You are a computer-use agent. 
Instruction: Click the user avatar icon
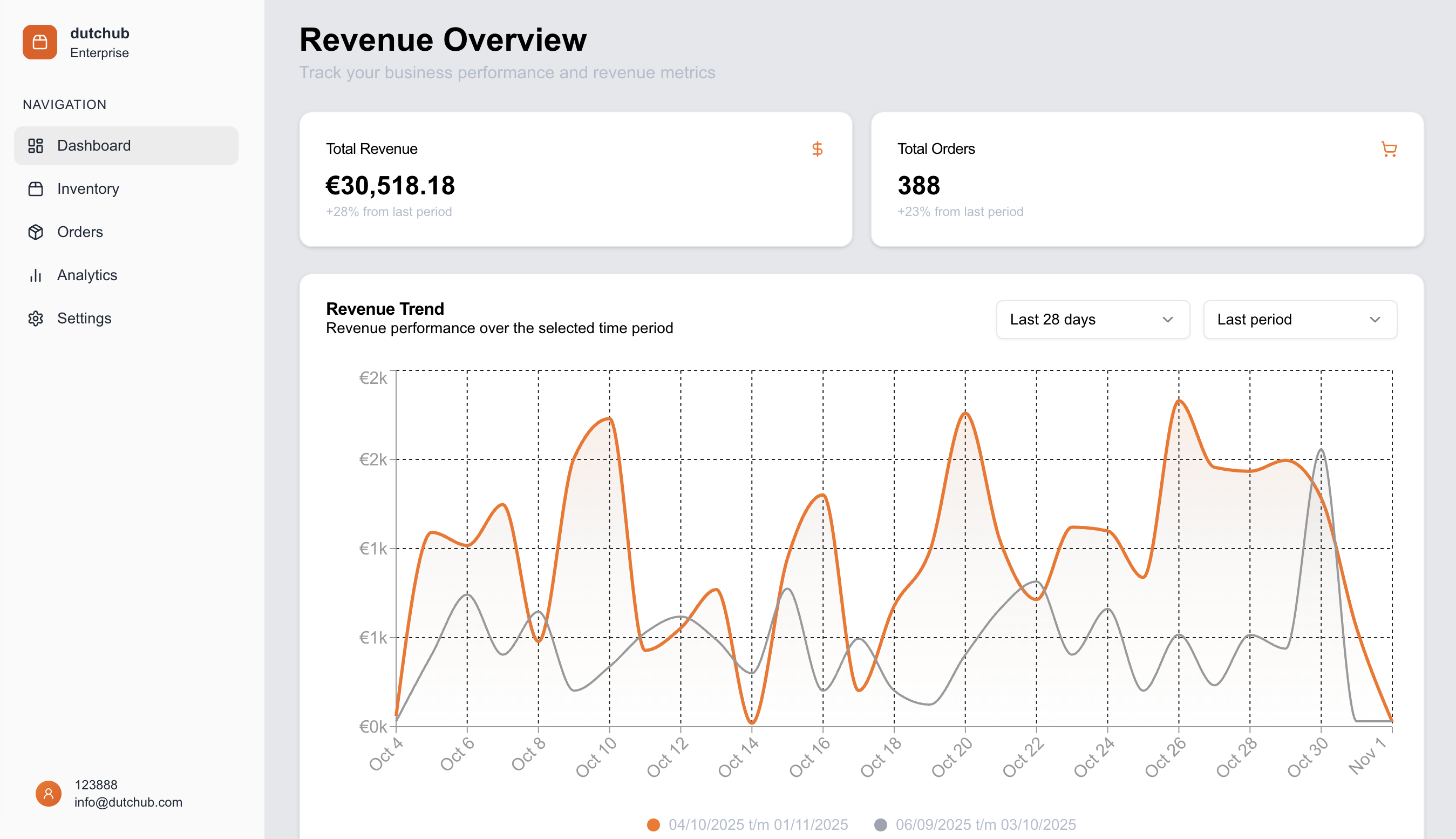pos(49,794)
